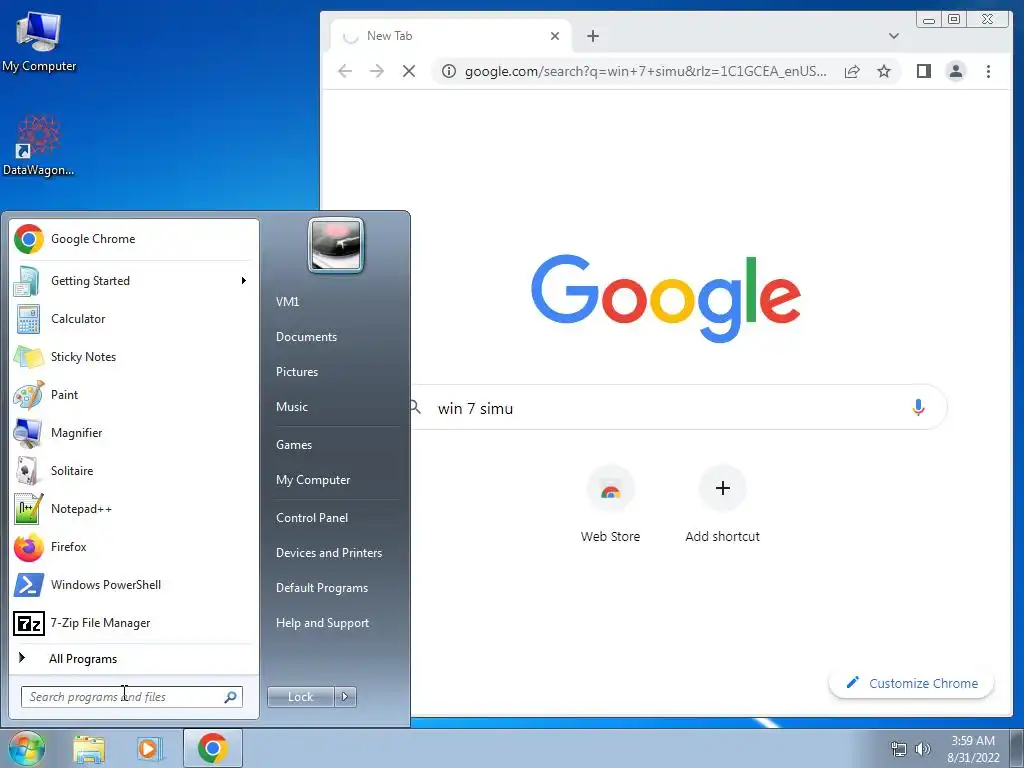The width and height of the screenshot is (1024, 768).
Task: Click the network tray icon
Action: click(x=899, y=749)
